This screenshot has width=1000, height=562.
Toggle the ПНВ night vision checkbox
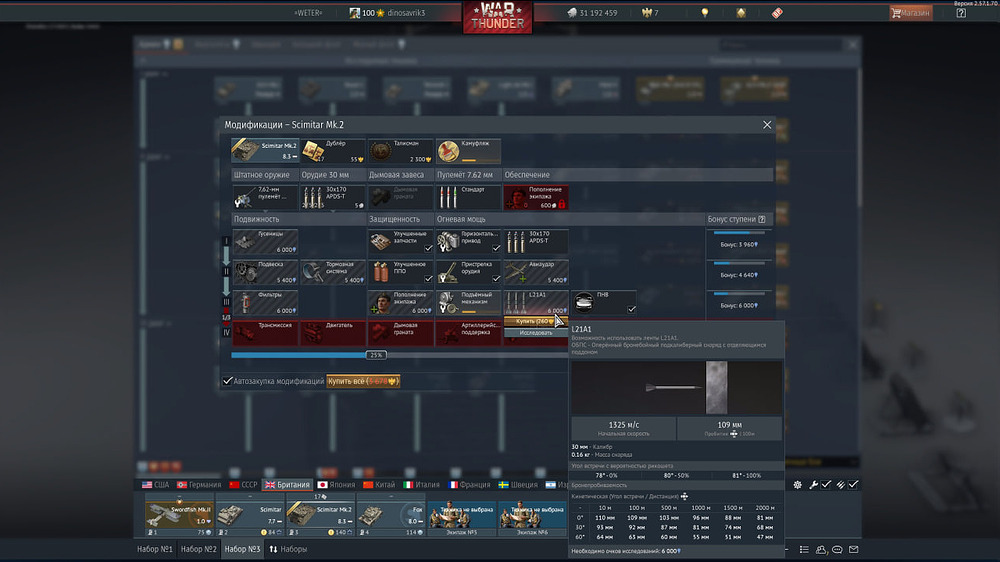[631, 309]
